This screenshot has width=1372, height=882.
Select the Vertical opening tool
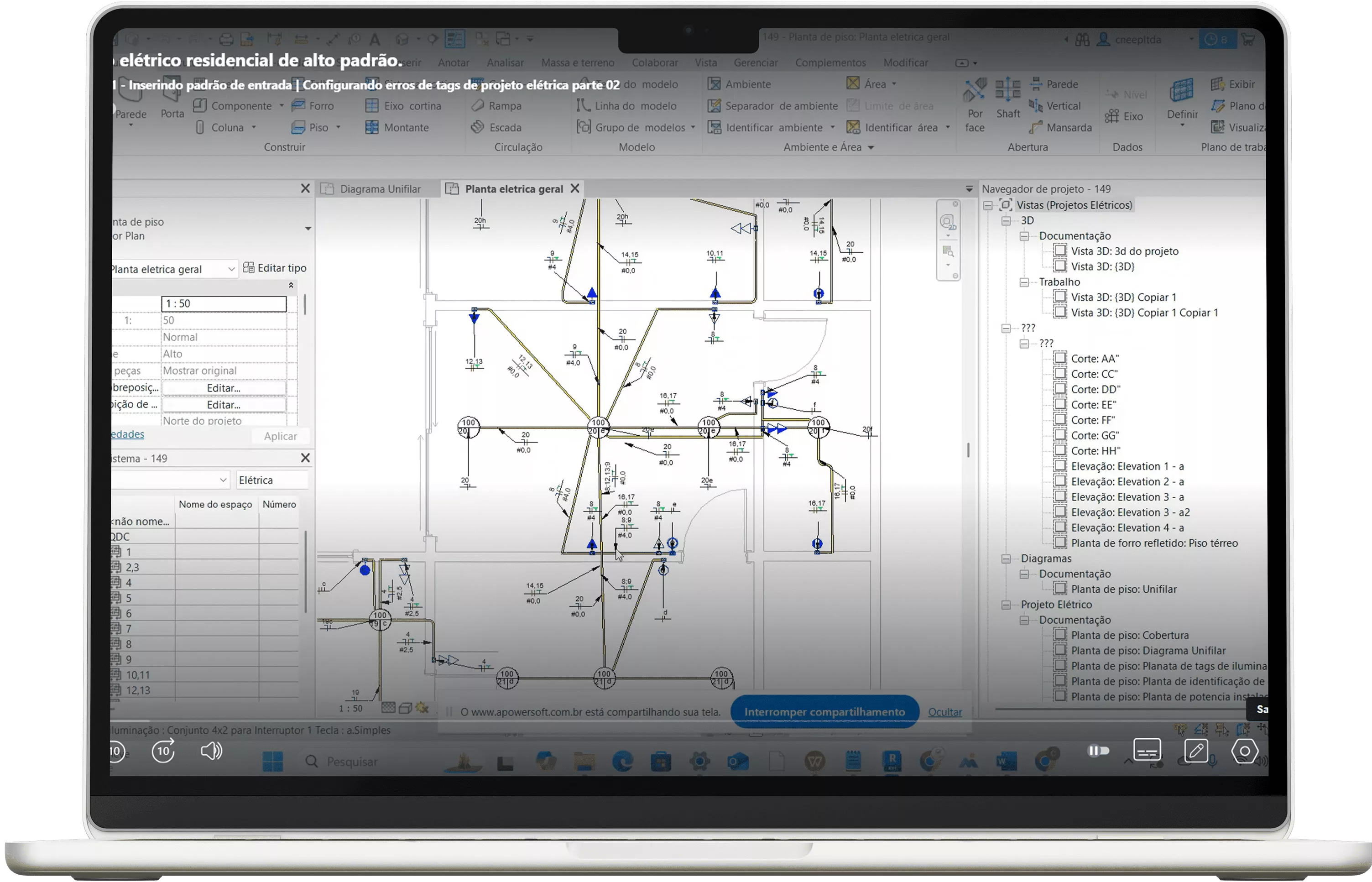click(x=1055, y=106)
